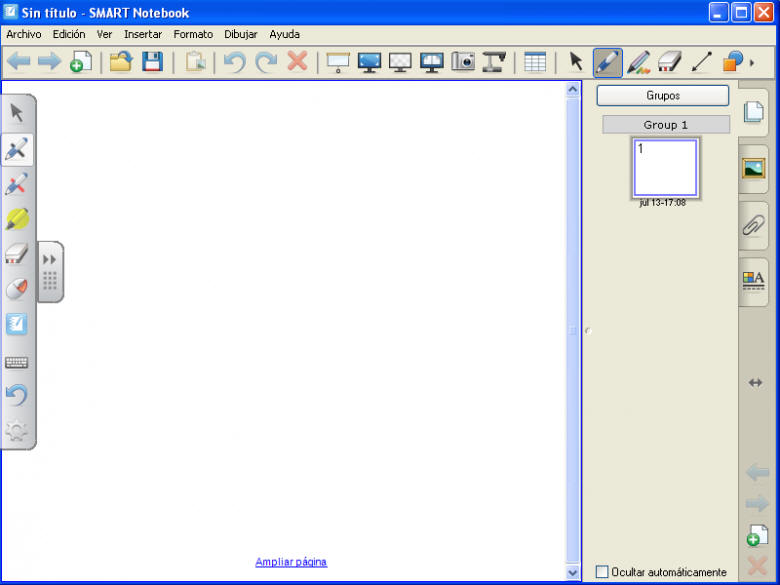Add a page from the sidebar icon
Screen dimensions: 780x585
757,535
